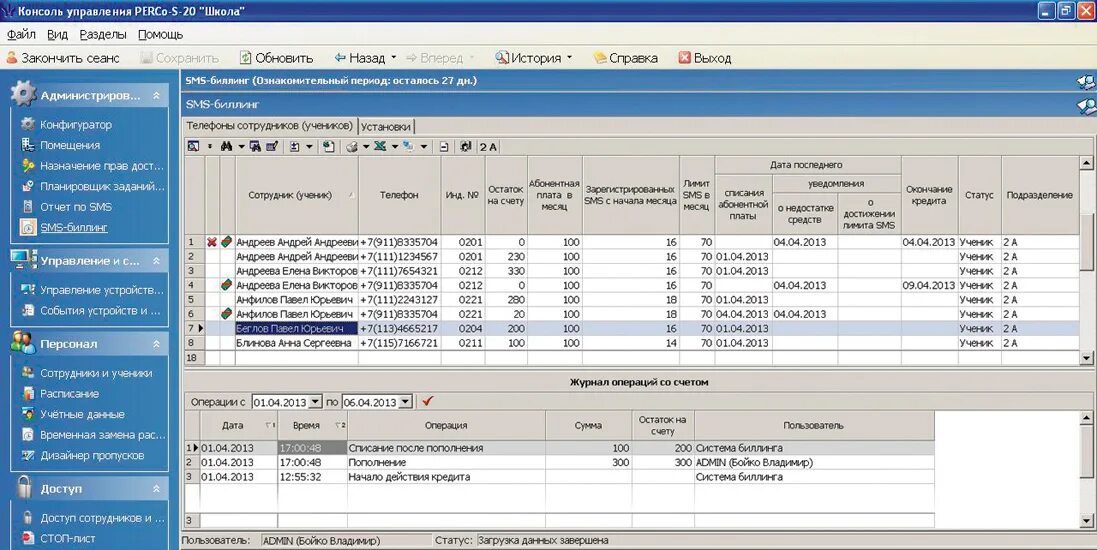Click the Закончить сеанс button
Image resolution: width=1097 pixels, height=550 pixels.
pos(63,58)
